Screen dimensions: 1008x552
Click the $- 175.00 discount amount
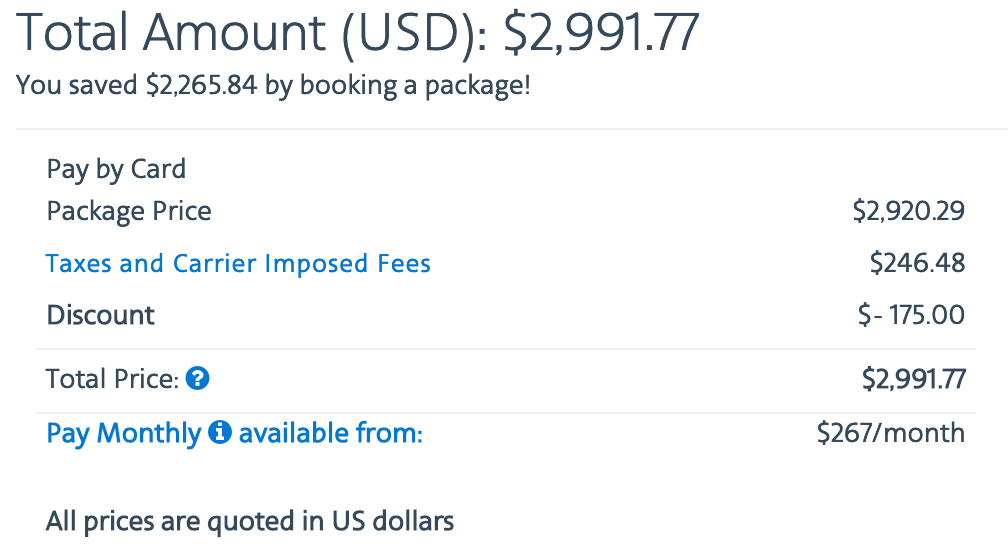tap(911, 316)
